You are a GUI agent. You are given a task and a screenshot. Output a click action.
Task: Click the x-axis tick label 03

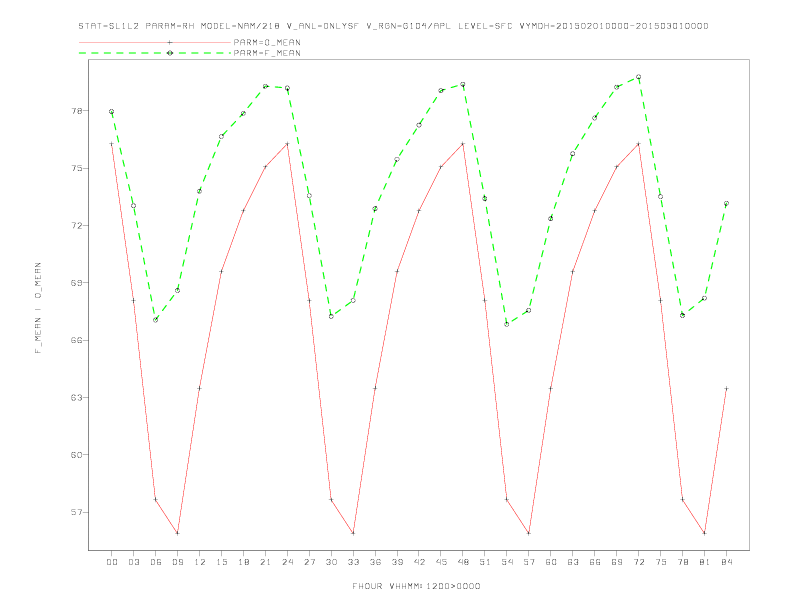point(133,562)
